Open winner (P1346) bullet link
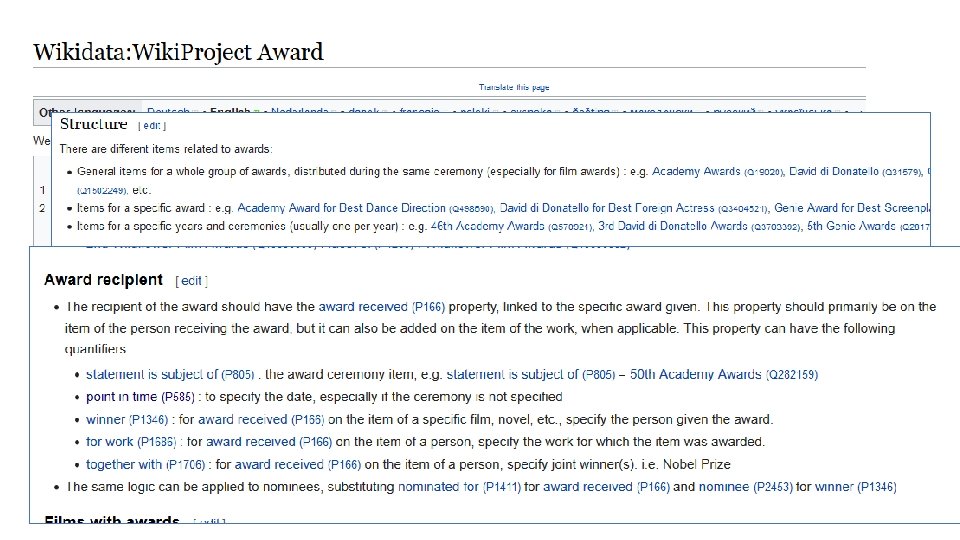Image resolution: width=960 pixels, height=540 pixels. coord(127,419)
